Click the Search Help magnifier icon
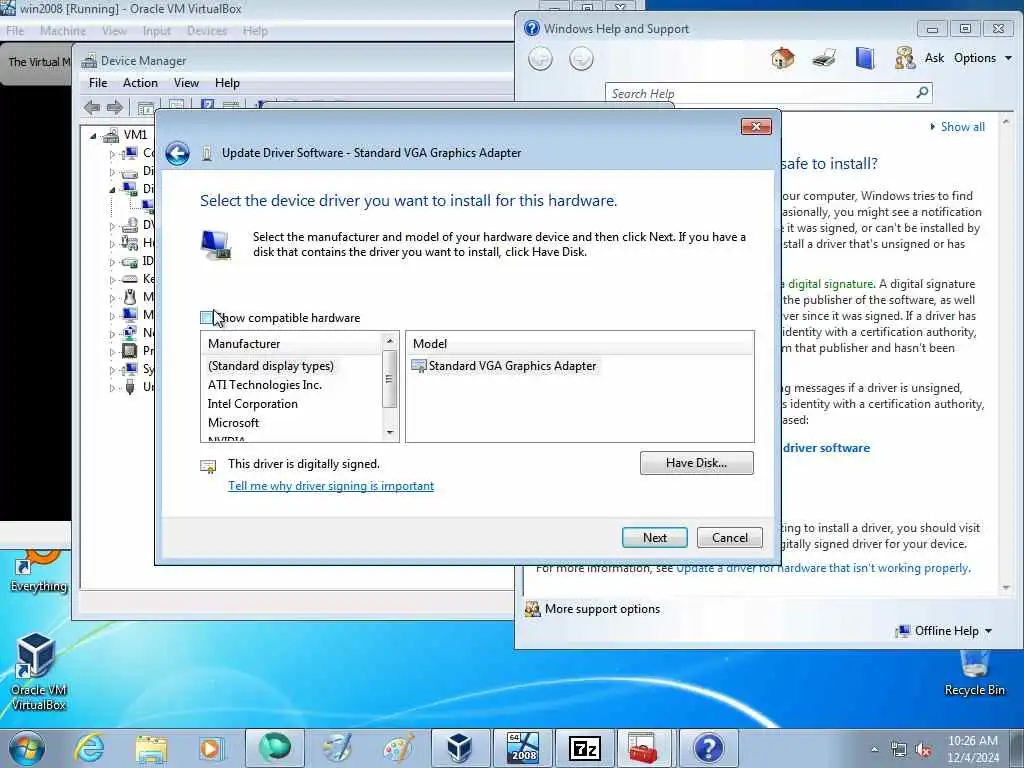 tap(922, 93)
